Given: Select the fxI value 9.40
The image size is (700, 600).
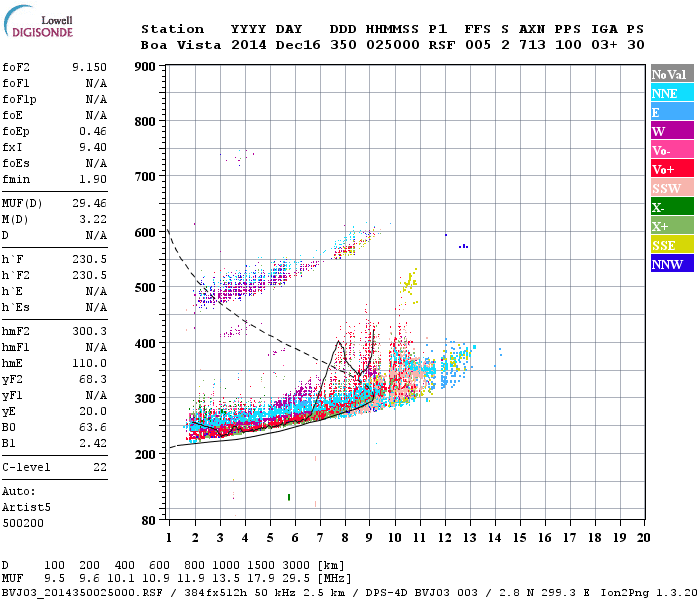Looking at the screenshot, I should coord(93,147).
